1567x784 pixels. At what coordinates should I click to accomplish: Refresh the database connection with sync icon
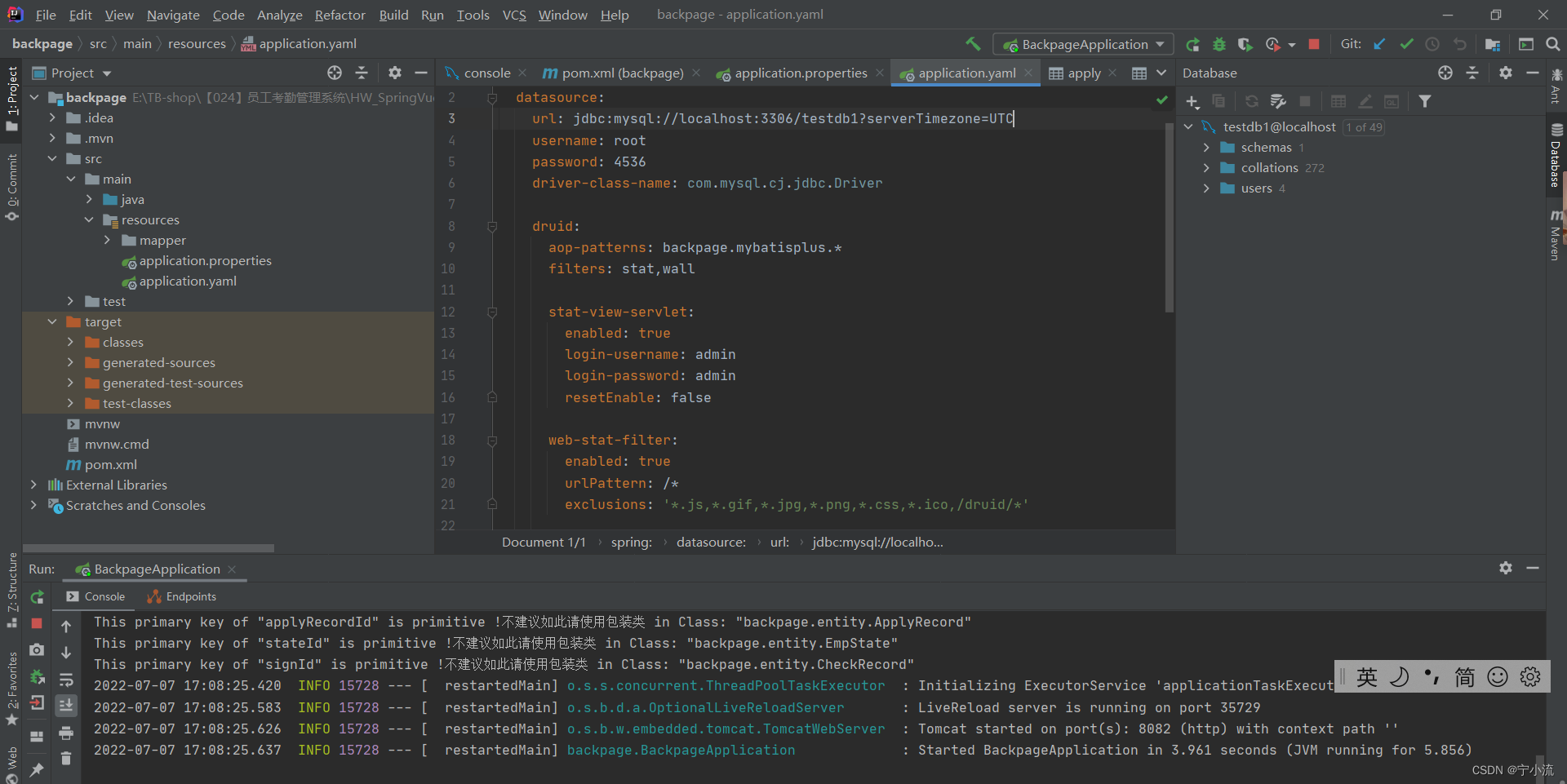[1252, 101]
